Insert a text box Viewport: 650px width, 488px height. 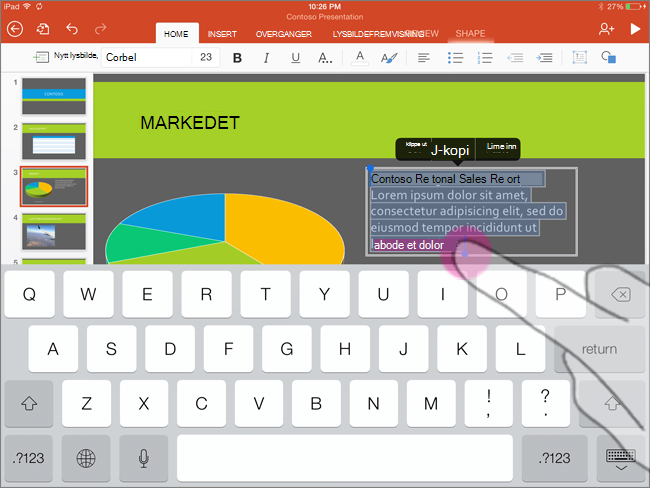click(x=580, y=57)
